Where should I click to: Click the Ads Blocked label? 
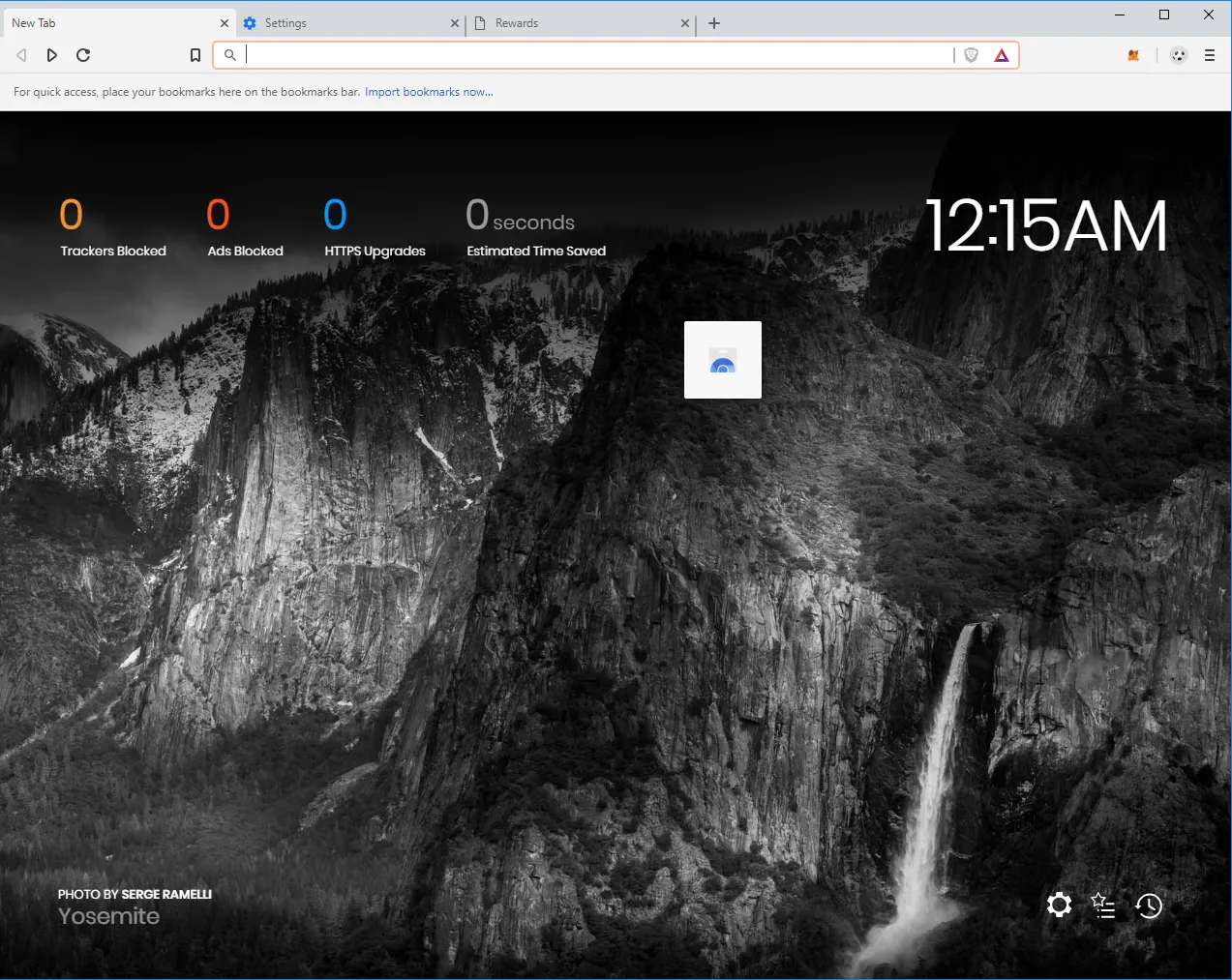(246, 251)
